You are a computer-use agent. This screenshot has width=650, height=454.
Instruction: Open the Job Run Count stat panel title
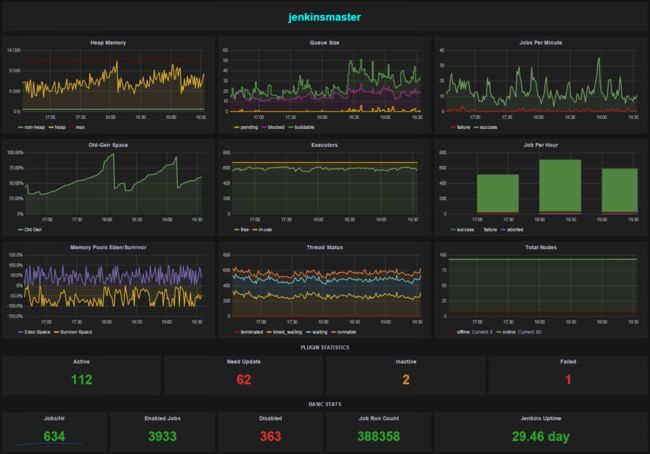[378, 419]
